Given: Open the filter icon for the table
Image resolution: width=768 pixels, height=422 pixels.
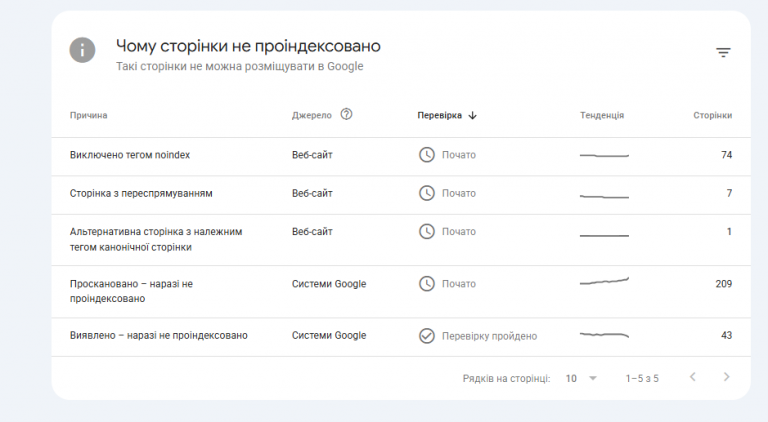Looking at the screenshot, I should (x=723, y=52).
